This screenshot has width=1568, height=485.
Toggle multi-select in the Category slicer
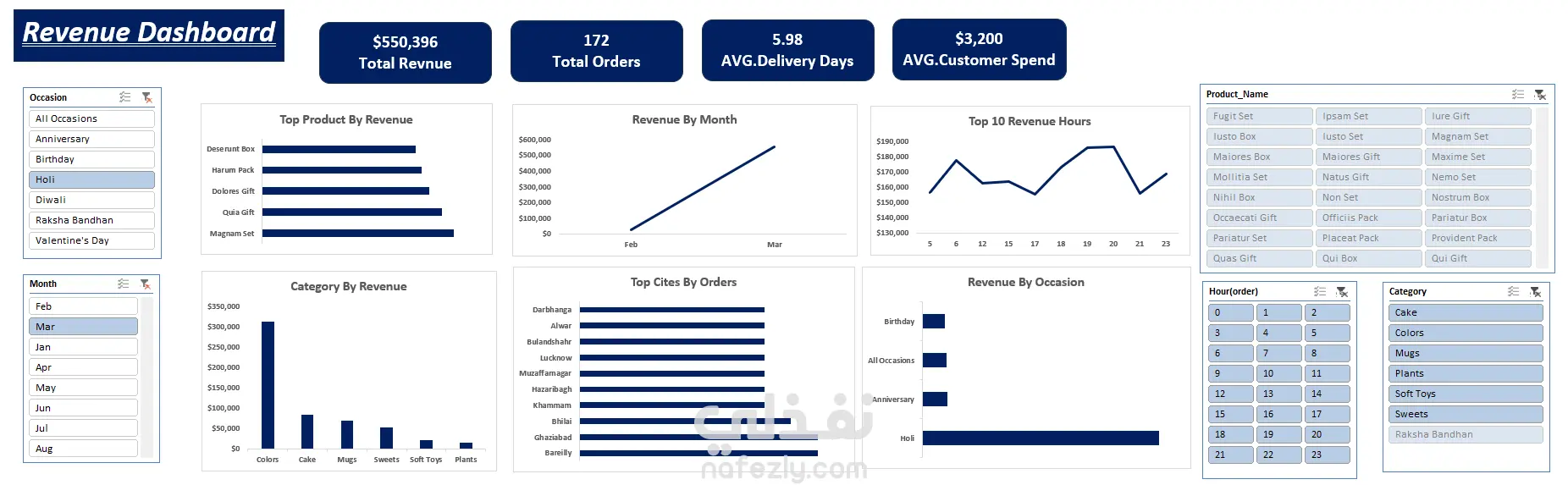coord(1513,291)
